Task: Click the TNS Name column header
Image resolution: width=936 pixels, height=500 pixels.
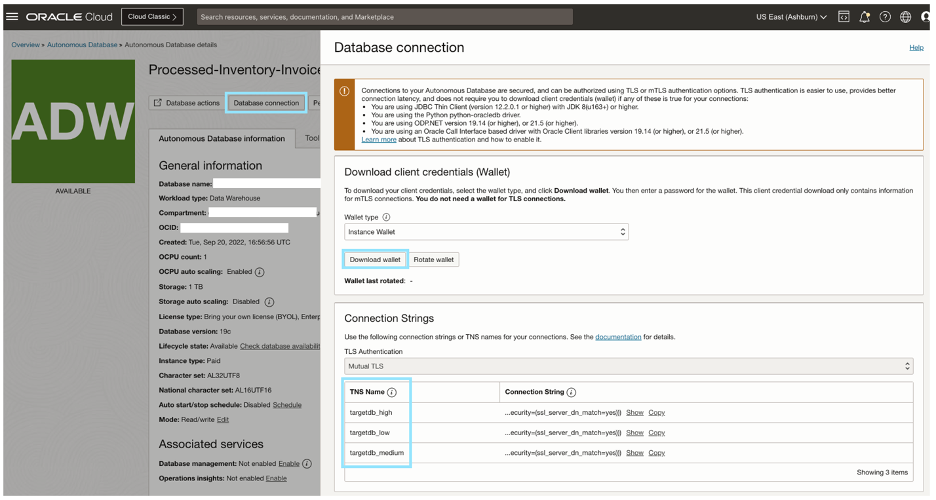Action: pos(367,392)
